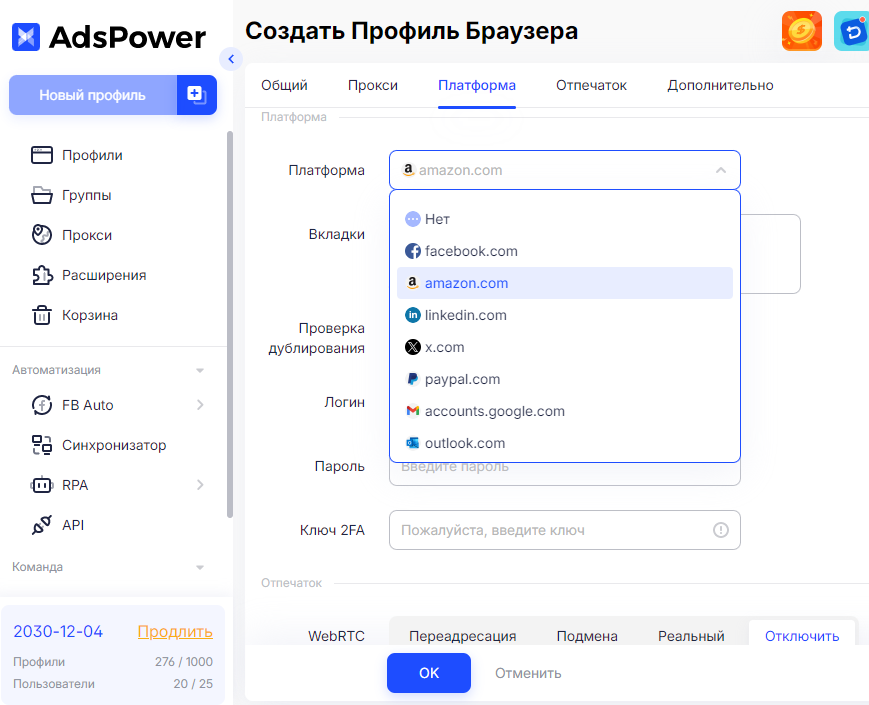Screen dimensions: 869x705
Task: Collapse the Команда section
Action: (x=200, y=568)
